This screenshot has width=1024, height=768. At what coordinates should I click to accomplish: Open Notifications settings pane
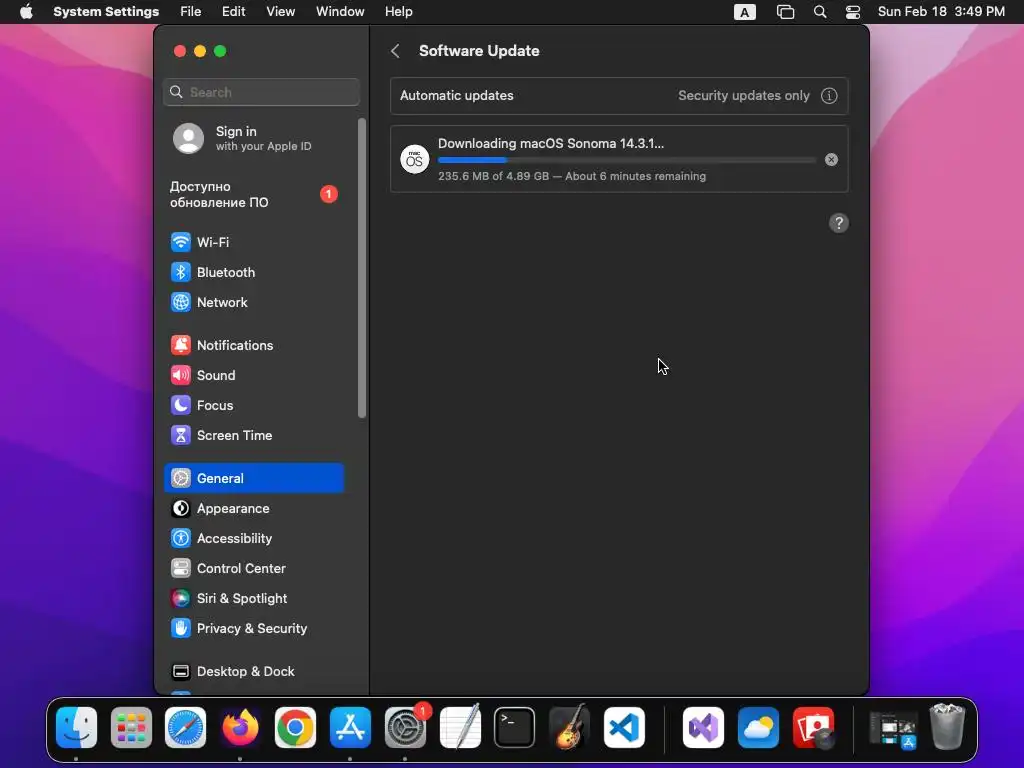(254, 345)
